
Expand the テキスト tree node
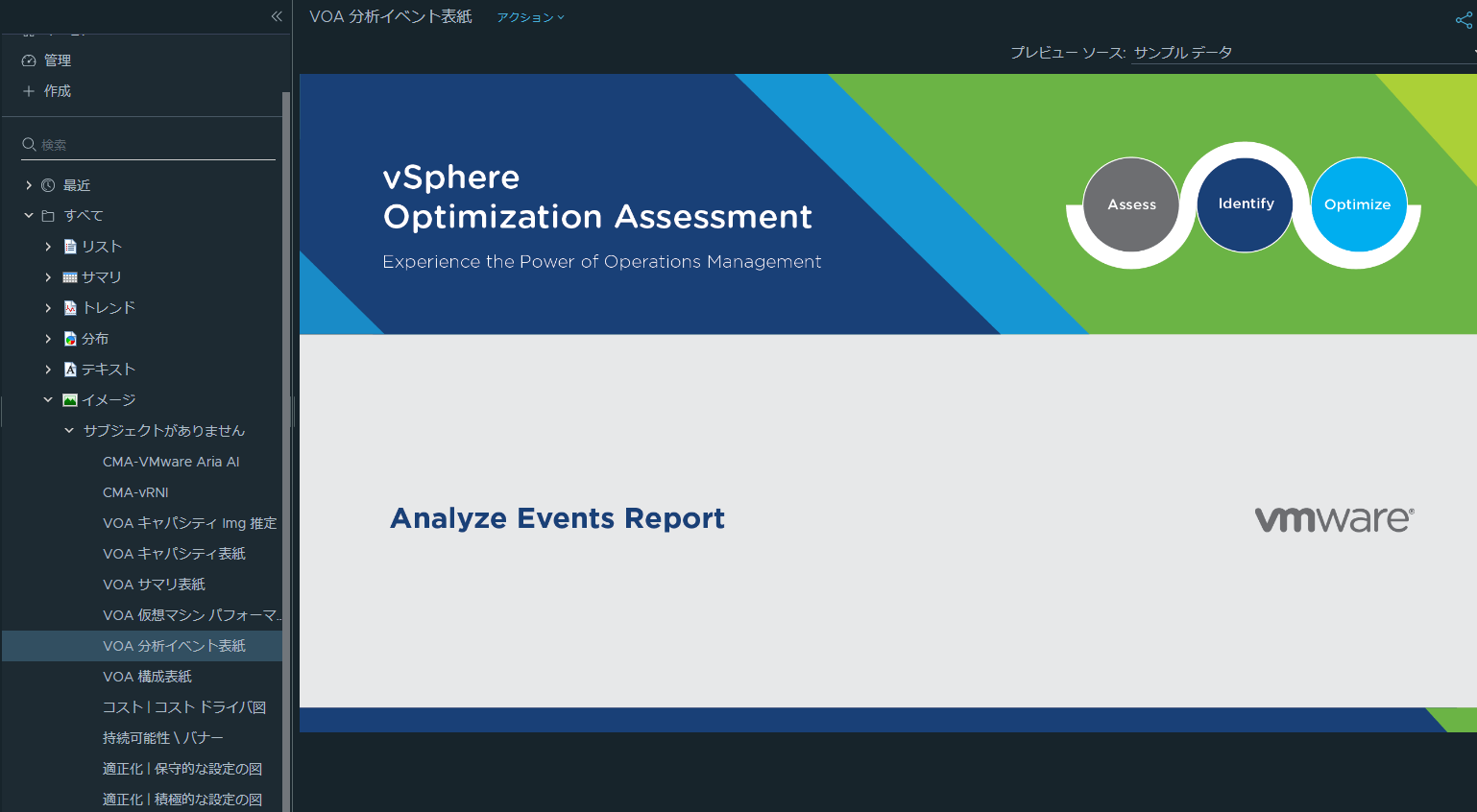(48, 370)
